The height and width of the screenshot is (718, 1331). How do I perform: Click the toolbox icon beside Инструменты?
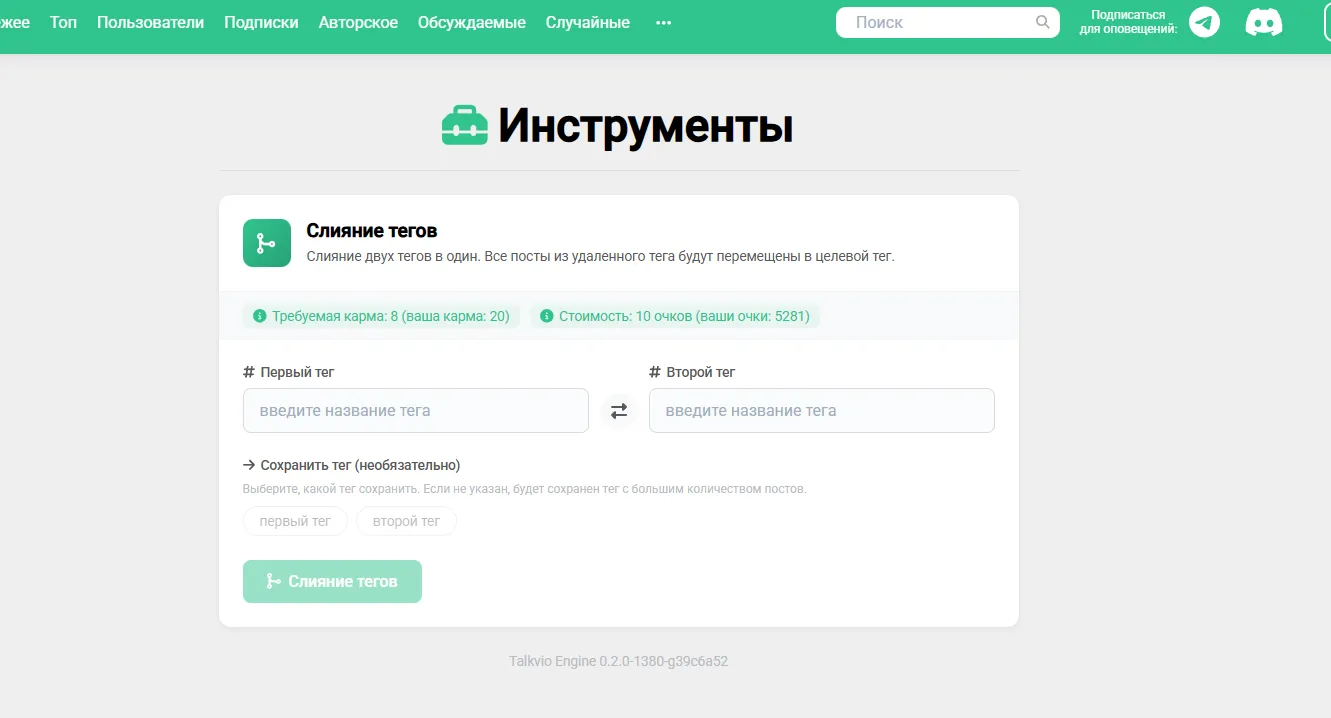point(465,127)
